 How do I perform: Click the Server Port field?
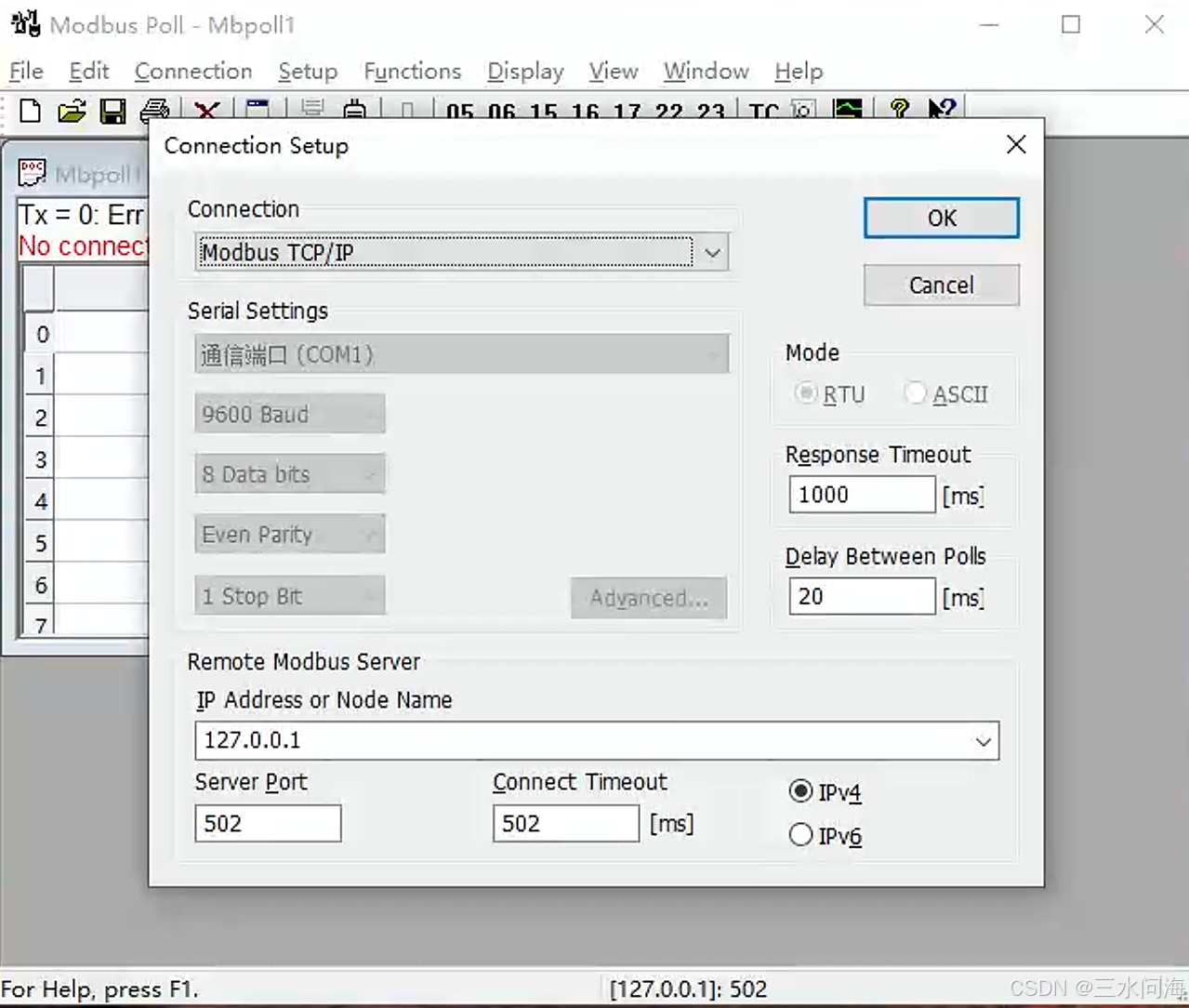(x=268, y=824)
